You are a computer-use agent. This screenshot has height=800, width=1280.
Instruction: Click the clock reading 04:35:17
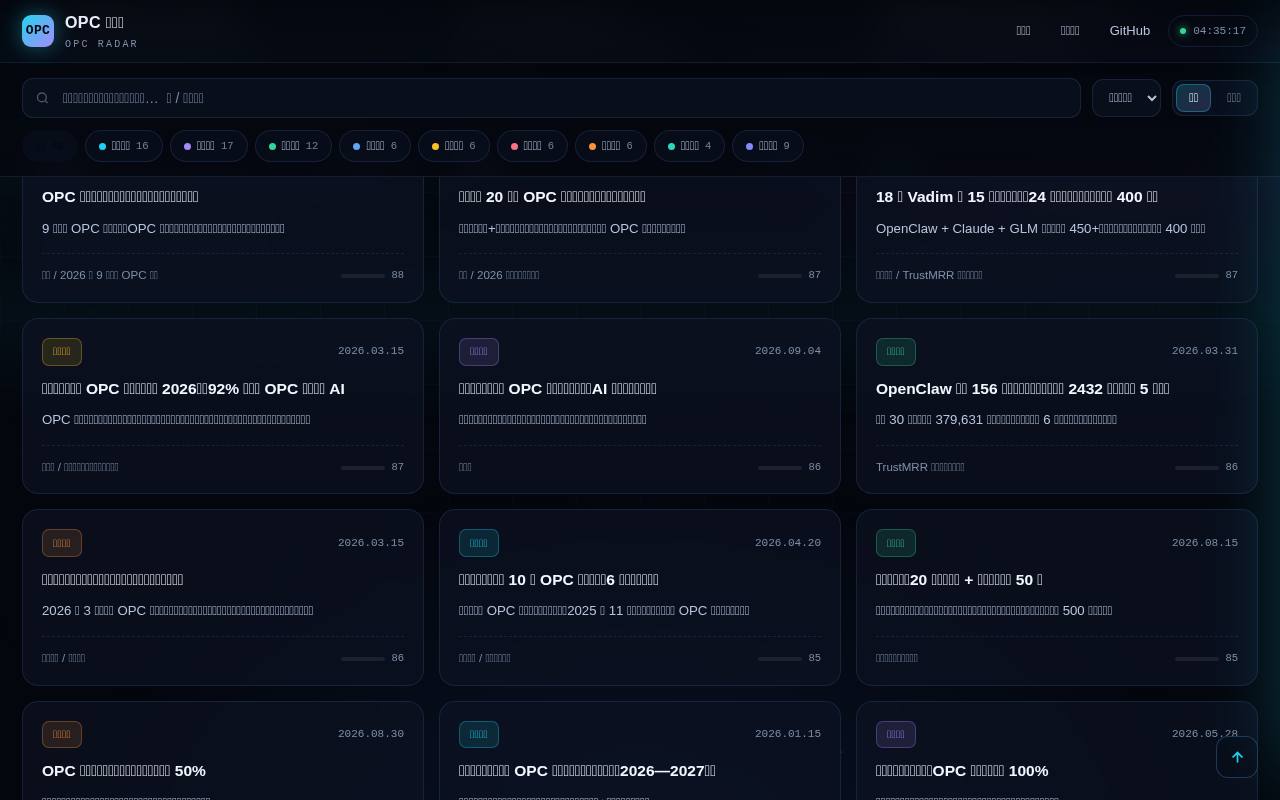[1219, 31]
